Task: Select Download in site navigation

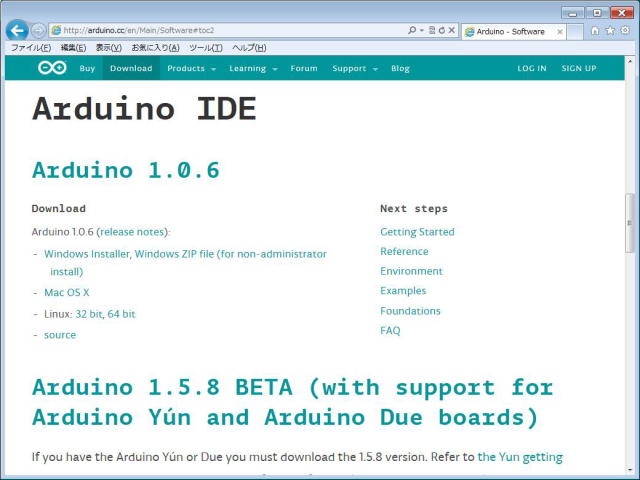Action: 131,68
